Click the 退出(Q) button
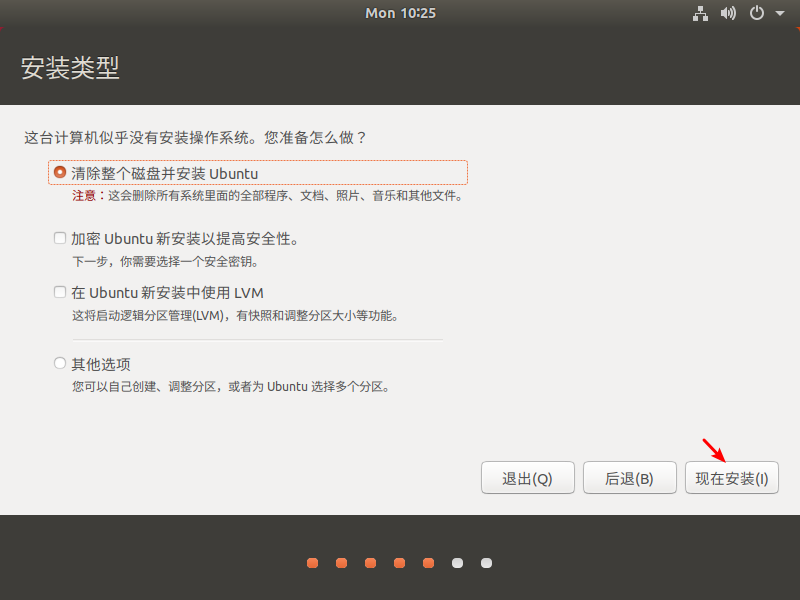The image size is (800, 600). coord(528,478)
